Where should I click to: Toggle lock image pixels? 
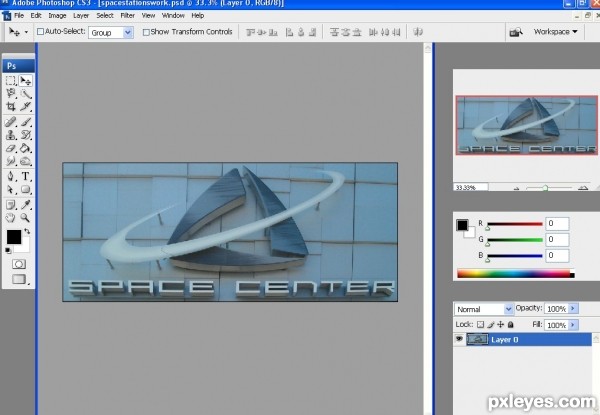click(x=491, y=325)
